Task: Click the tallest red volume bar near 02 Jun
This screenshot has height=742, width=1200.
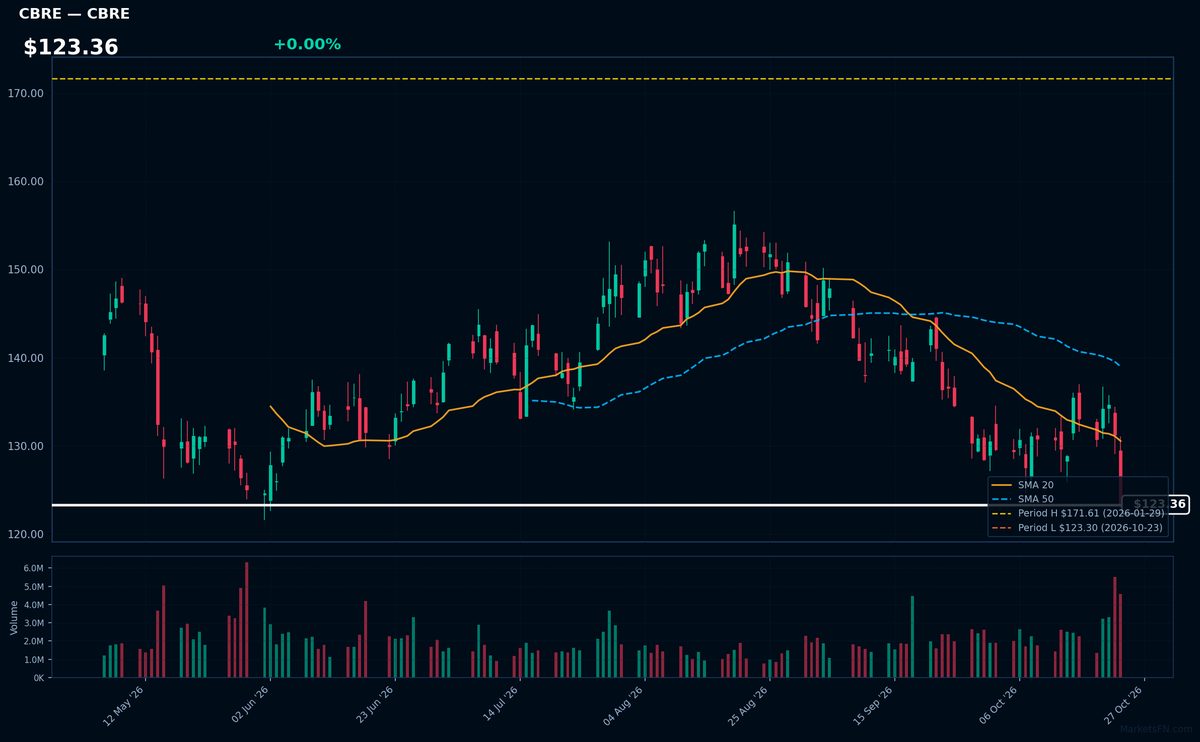Action: point(246,620)
